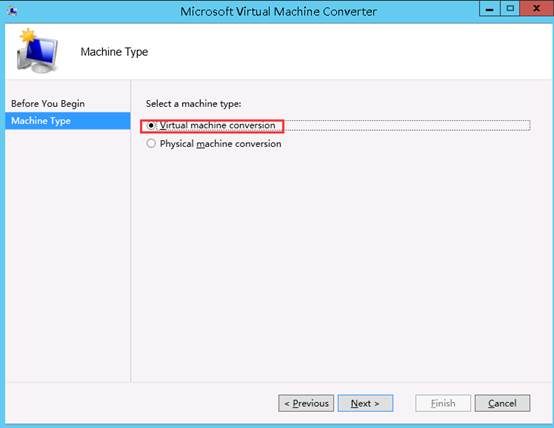Viewport: 554px width, 428px height.
Task: Click the Microsoft Virtual Machine Converter title
Action: click(x=278, y=11)
